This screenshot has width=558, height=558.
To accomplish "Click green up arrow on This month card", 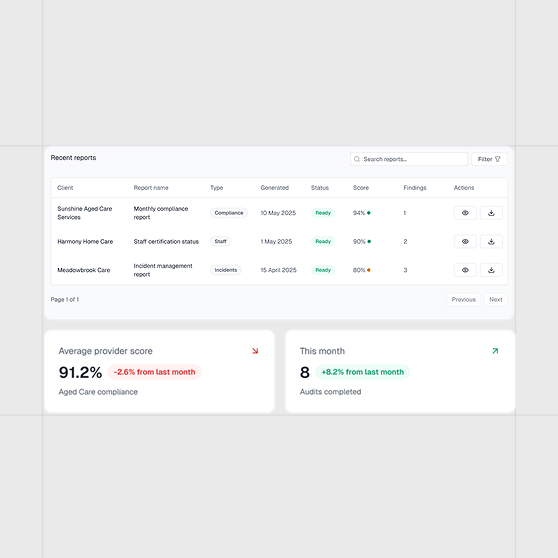I will point(495,351).
